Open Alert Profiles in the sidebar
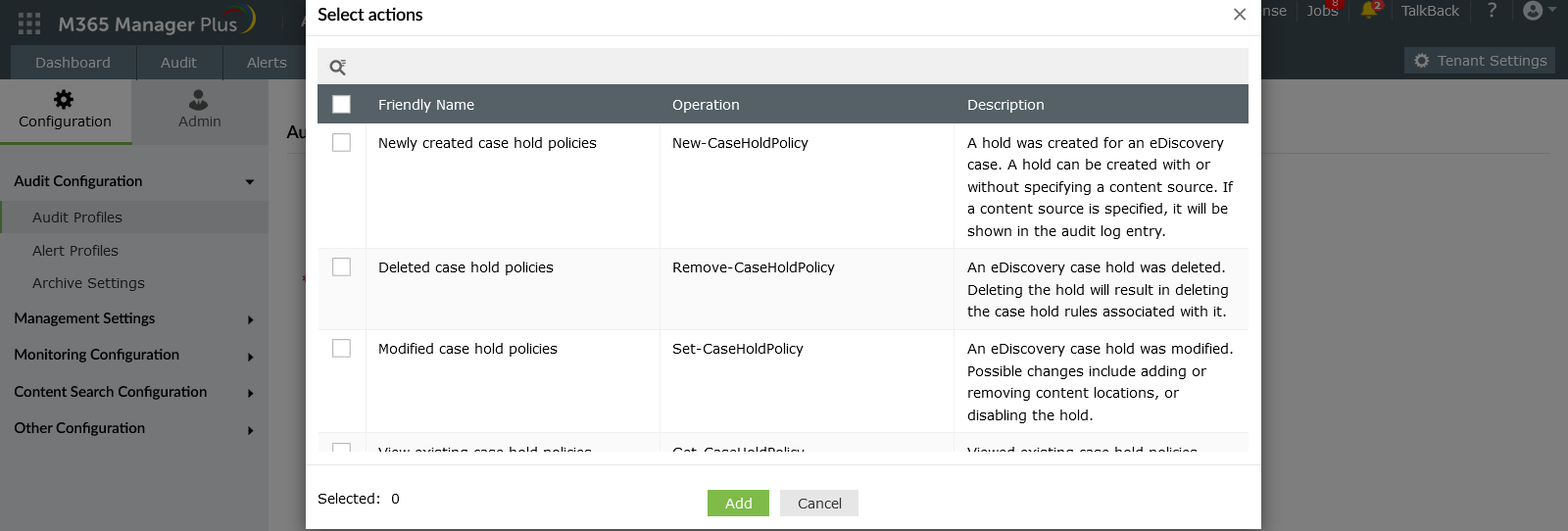The image size is (1568, 531). click(75, 251)
